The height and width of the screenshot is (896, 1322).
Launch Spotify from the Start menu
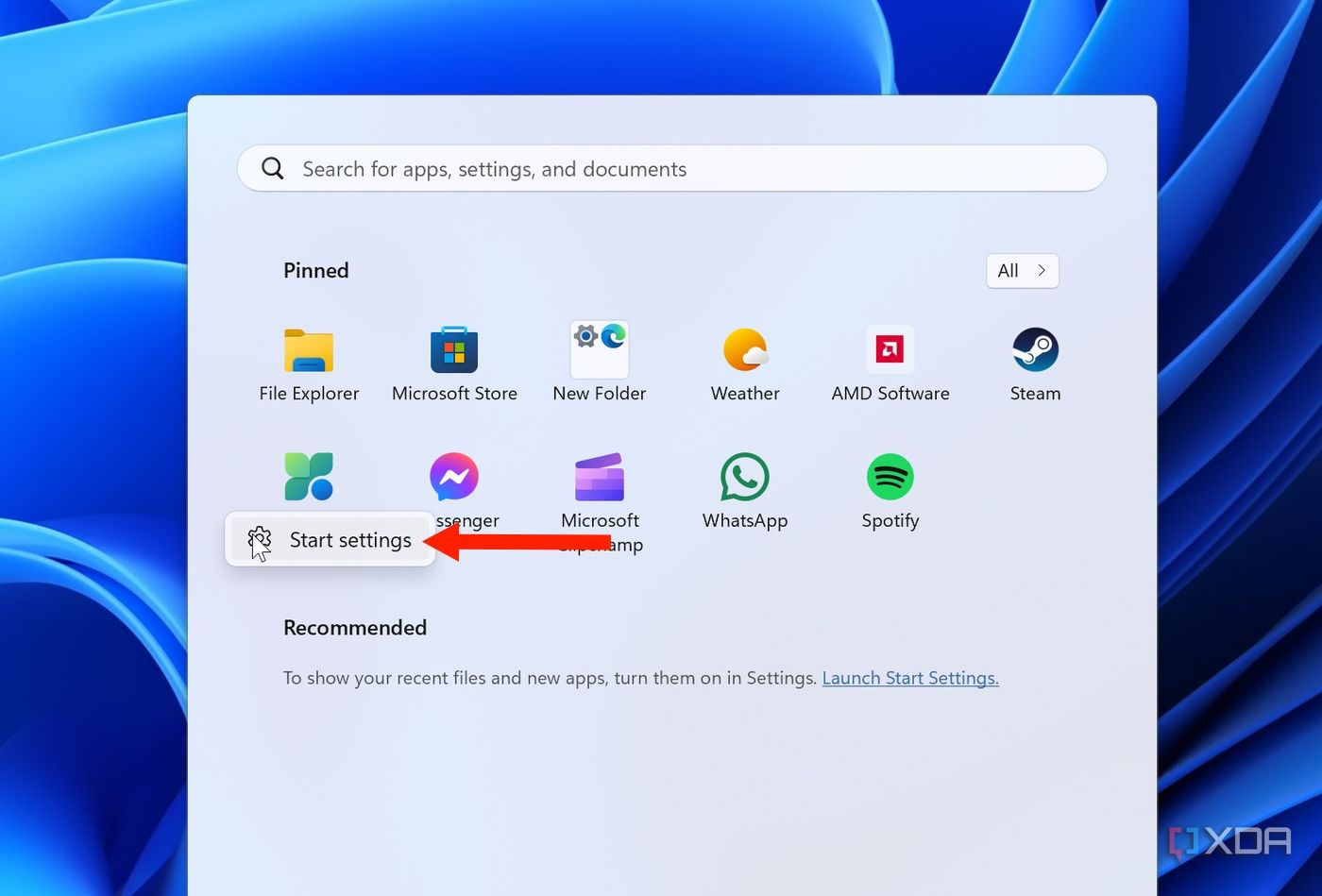click(890, 477)
